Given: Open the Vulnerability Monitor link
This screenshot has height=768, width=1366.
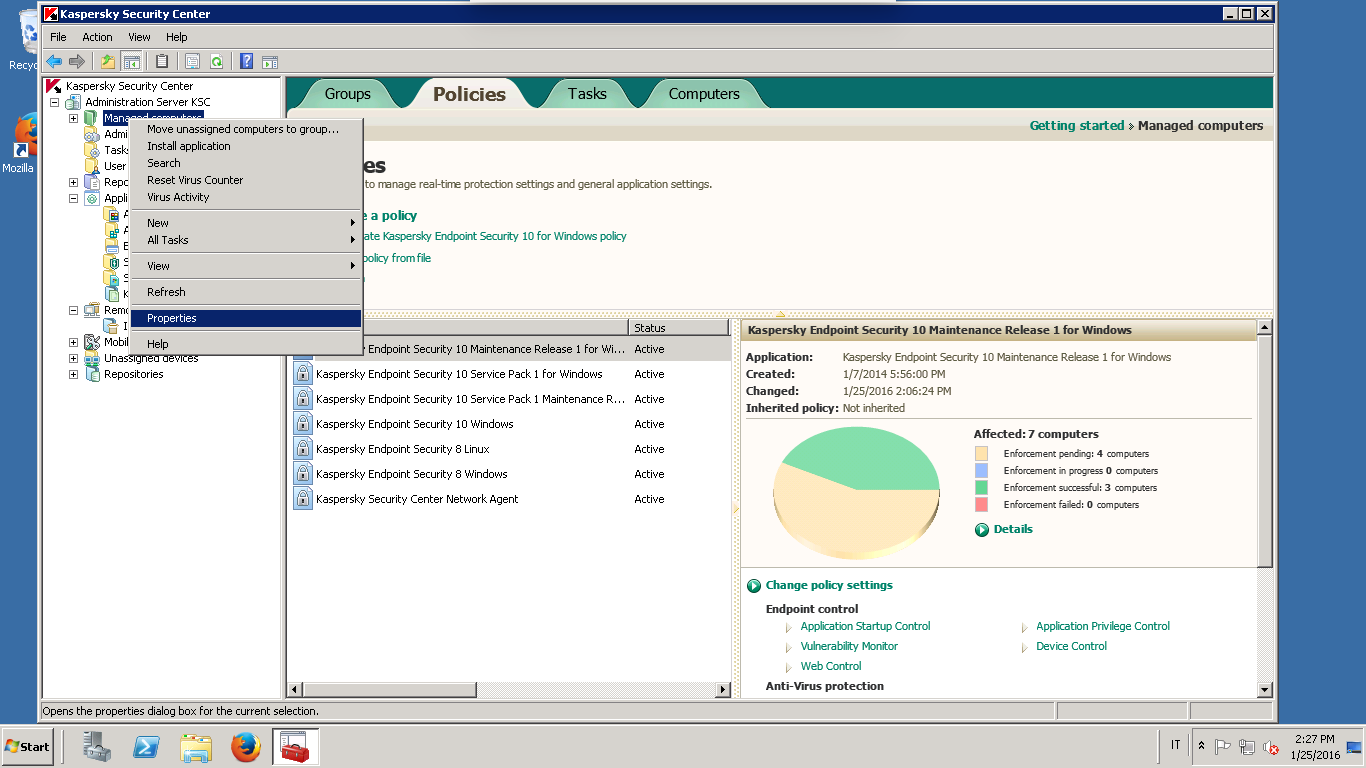Looking at the screenshot, I should pos(849,647).
